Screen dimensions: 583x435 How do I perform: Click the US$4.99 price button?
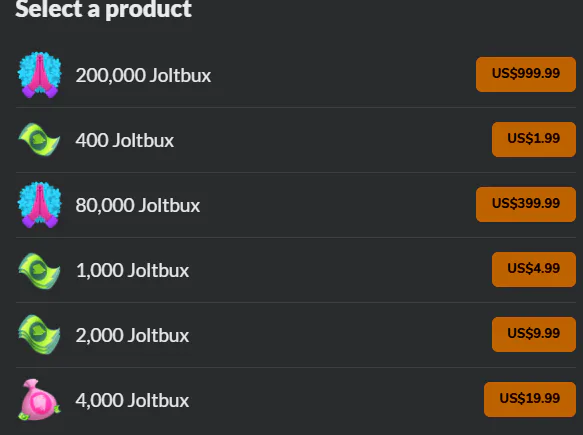click(x=534, y=270)
